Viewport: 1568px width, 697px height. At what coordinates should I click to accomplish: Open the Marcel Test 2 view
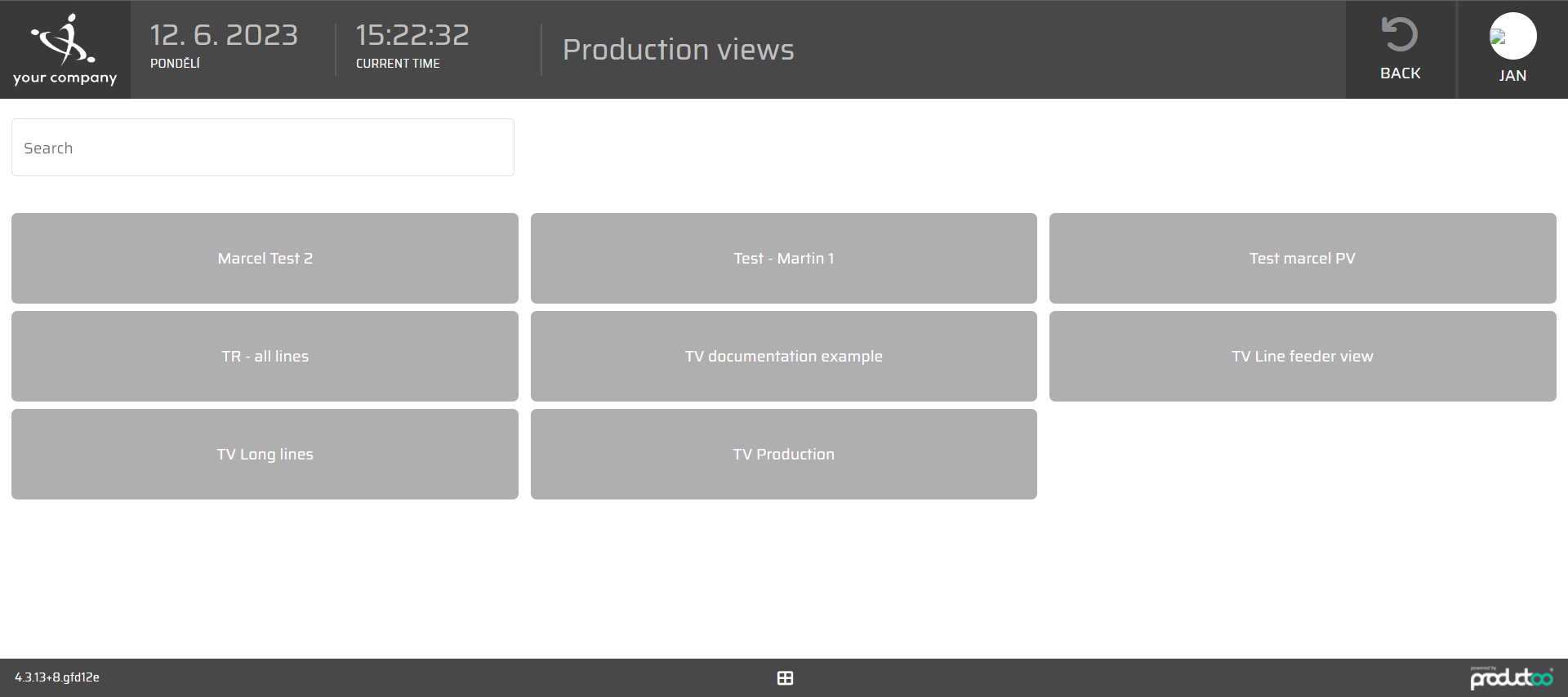pos(265,259)
